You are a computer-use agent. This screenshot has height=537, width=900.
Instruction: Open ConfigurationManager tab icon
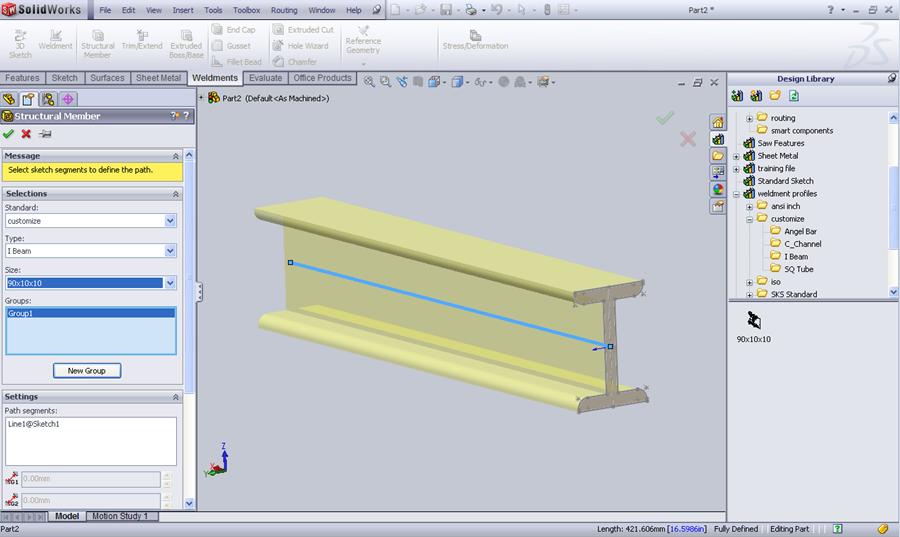[x=48, y=99]
